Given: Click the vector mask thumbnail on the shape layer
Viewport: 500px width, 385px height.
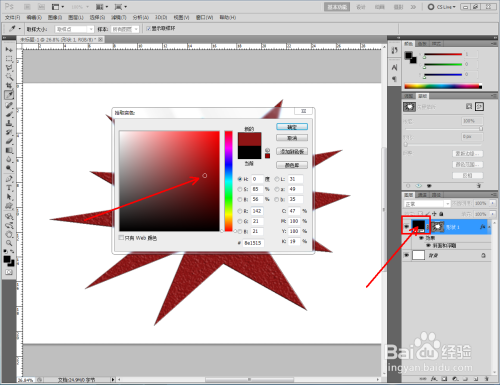Looking at the screenshot, I should (437, 227).
